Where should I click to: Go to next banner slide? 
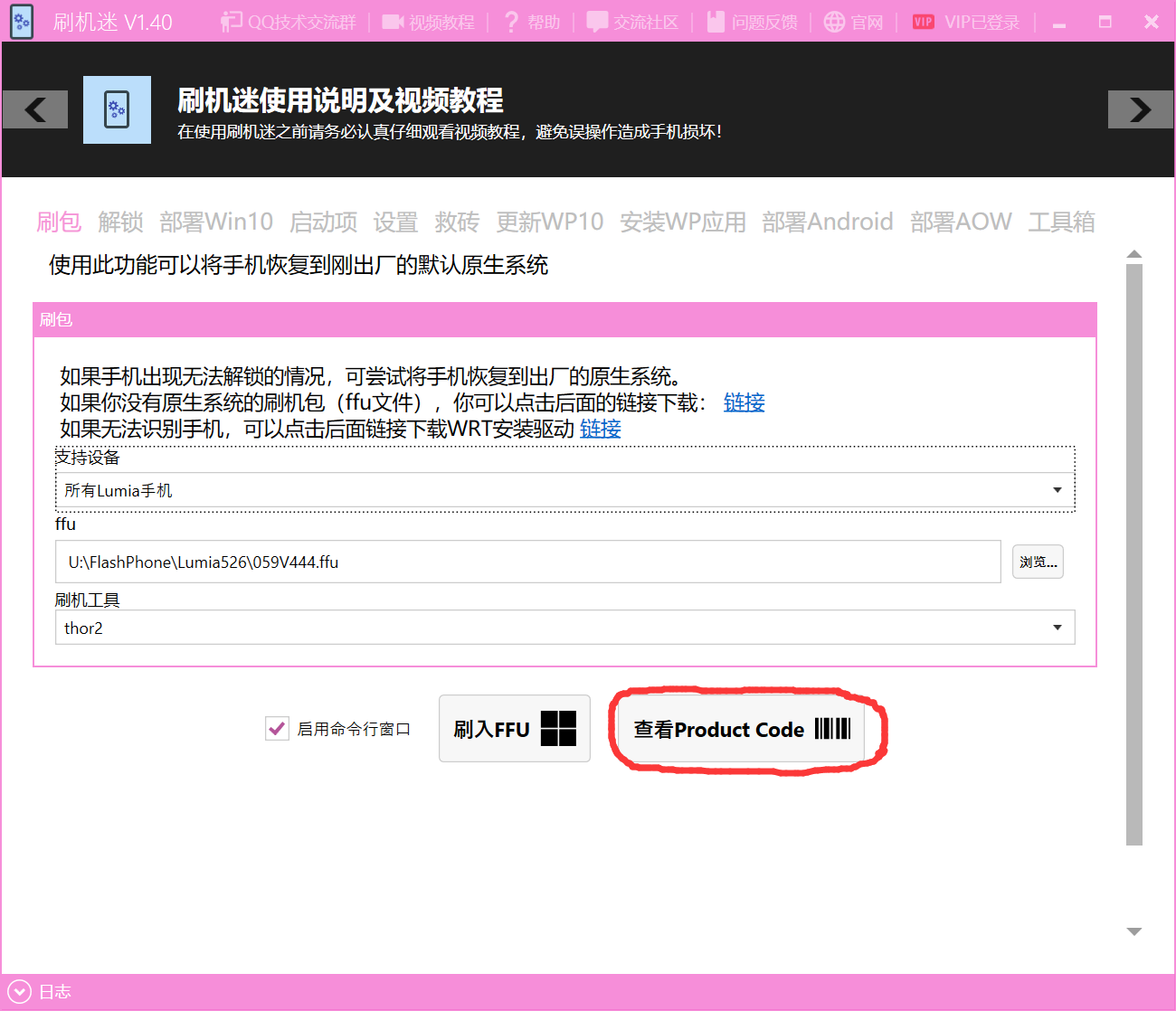point(1140,109)
